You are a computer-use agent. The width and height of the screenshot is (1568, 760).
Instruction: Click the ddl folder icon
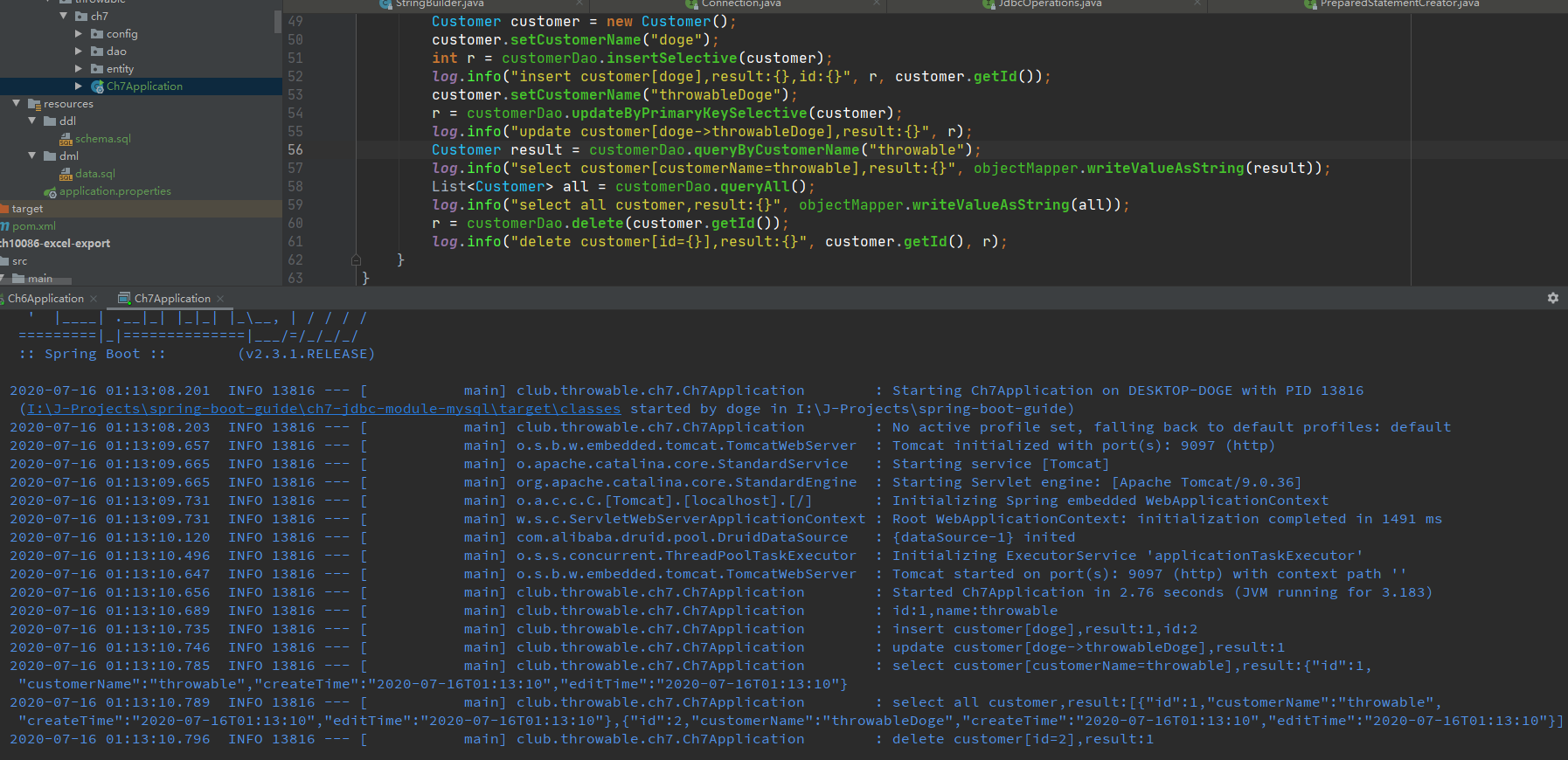pyautogui.click(x=51, y=121)
